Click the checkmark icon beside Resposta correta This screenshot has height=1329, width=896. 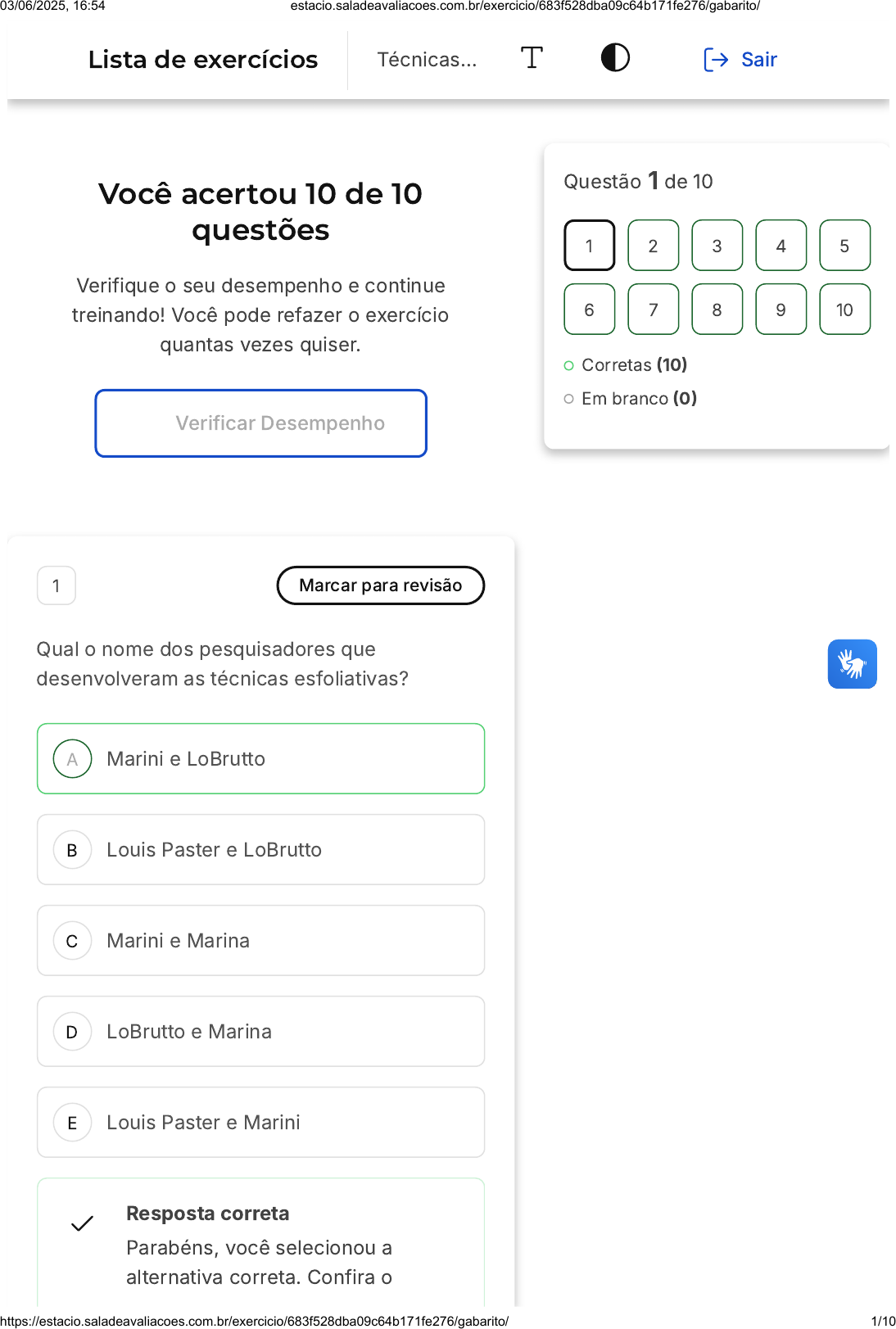pyautogui.click(x=82, y=1223)
